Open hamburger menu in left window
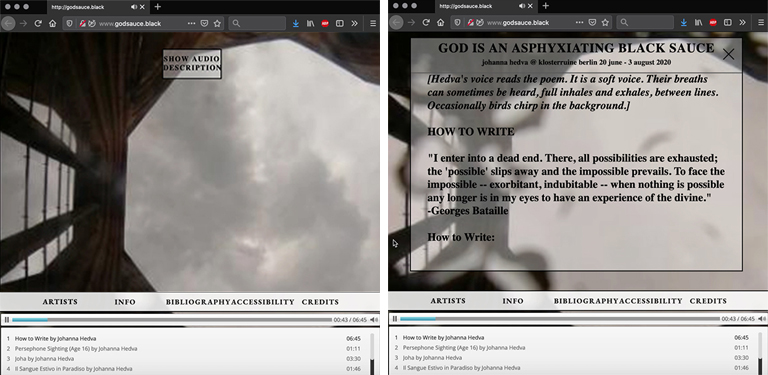The image size is (768, 375). [373, 23]
